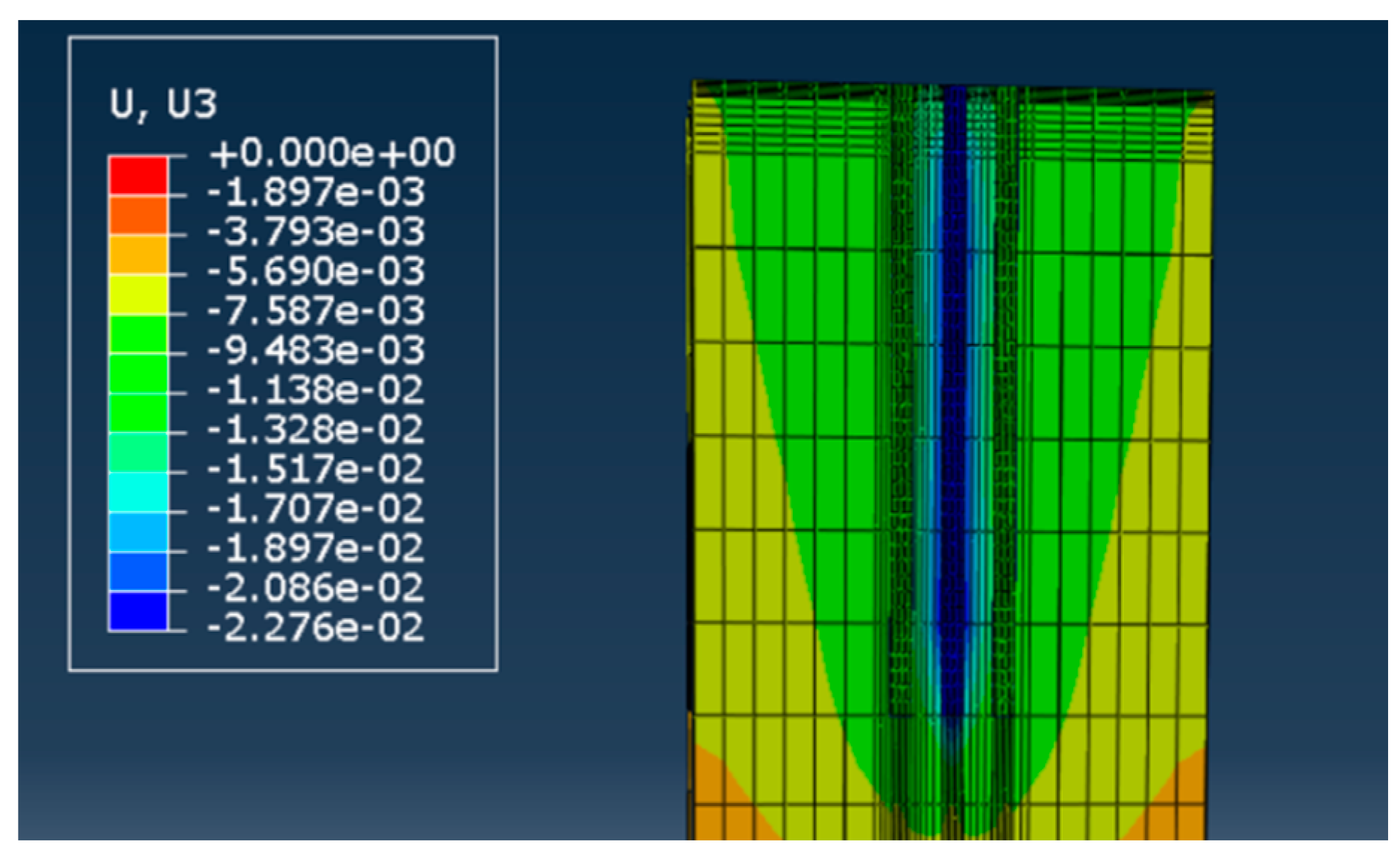Click the U, U3 legend title
This screenshot has width=1400, height=865.
click(x=163, y=104)
